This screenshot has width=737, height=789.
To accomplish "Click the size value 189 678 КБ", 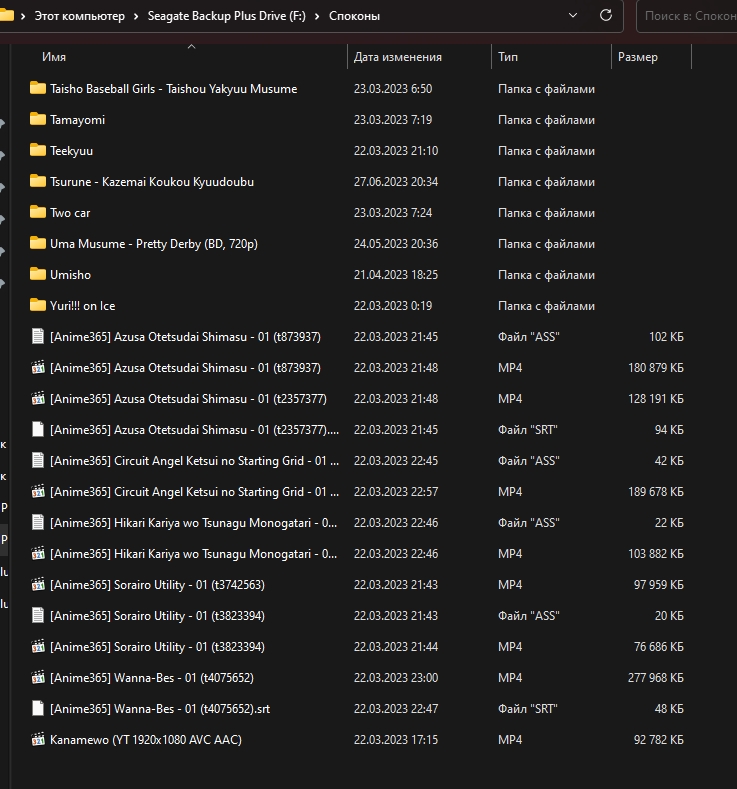I will pyautogui.click(x=656, y=492).
